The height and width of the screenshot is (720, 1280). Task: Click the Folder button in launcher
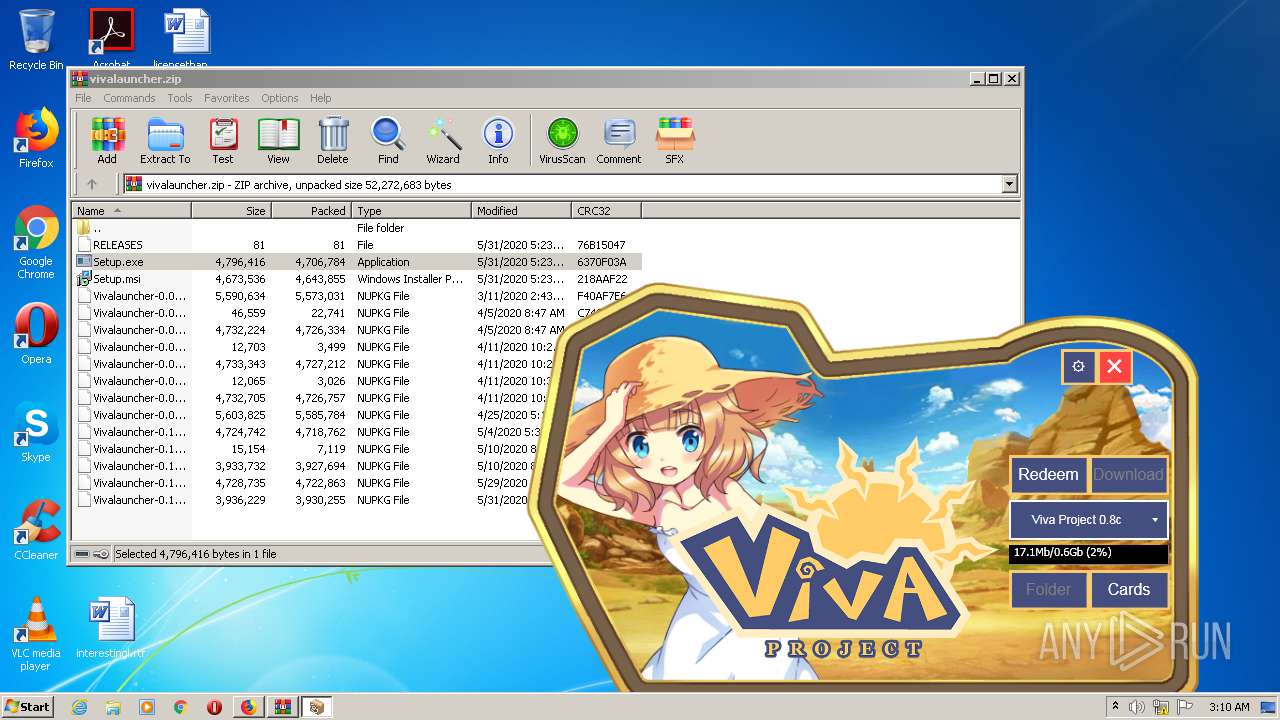click(1048, 590)
